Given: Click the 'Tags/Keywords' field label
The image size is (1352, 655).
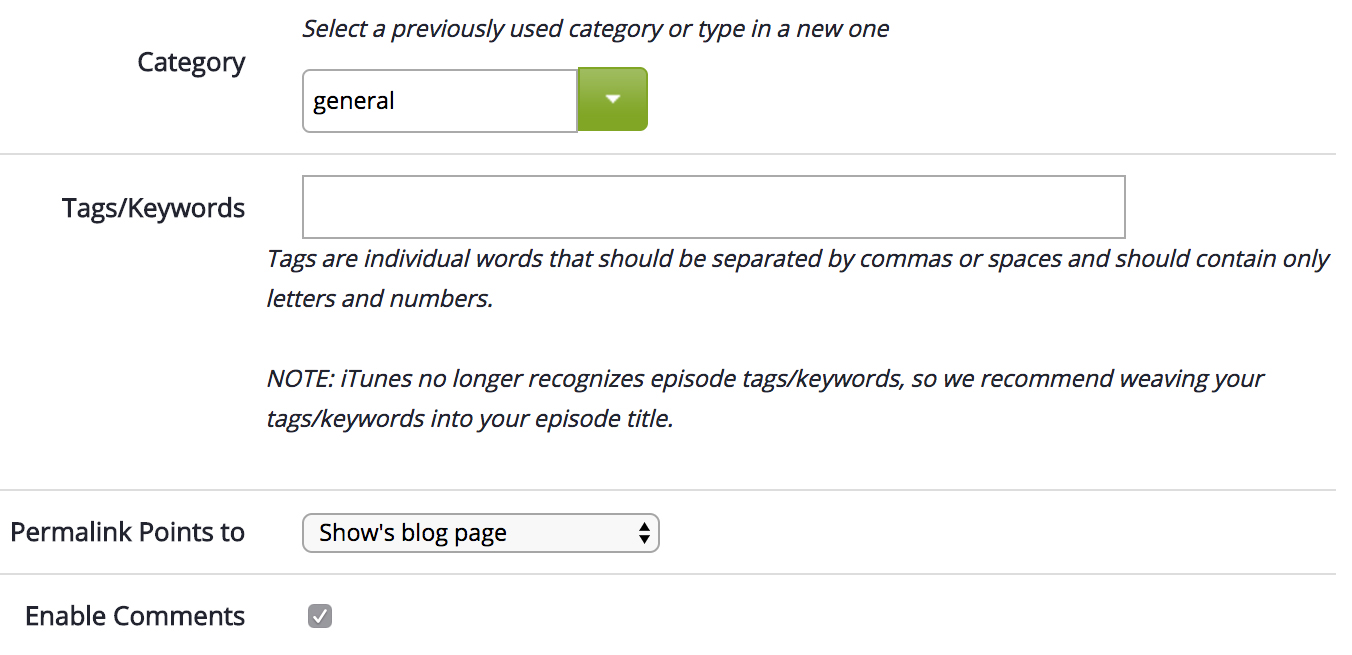Looking at the screenshot, I should (x=153, y=208).
